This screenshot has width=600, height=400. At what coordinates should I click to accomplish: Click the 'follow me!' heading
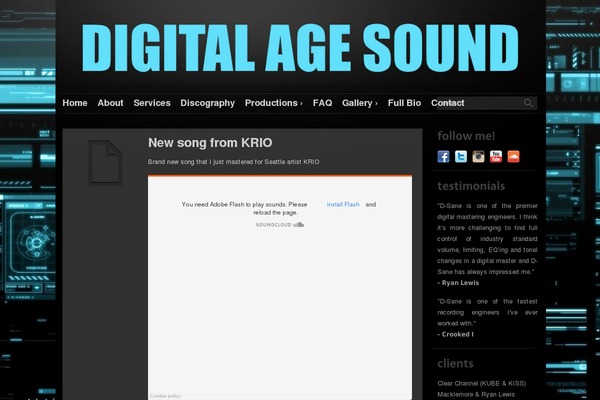point(466,136)
